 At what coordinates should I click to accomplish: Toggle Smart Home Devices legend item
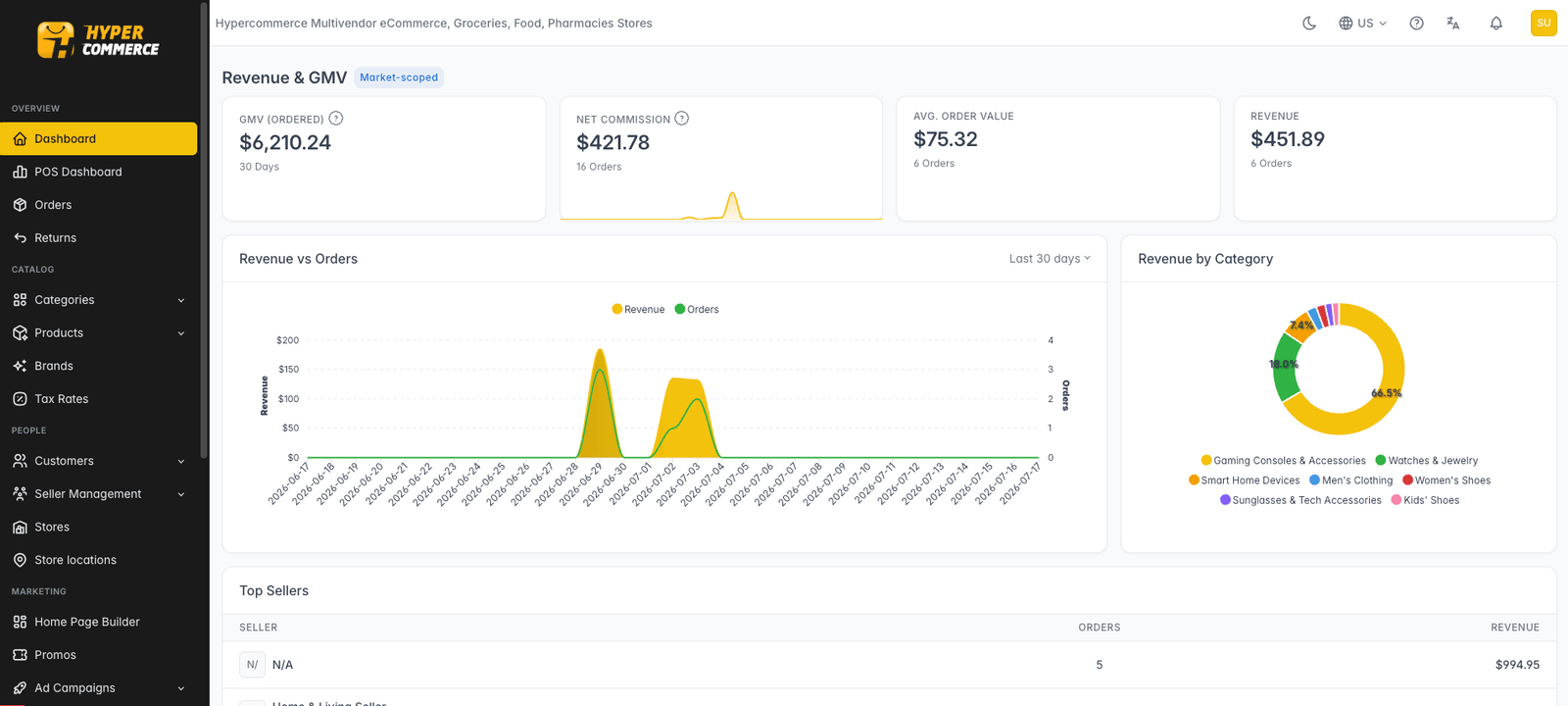click(1244, 480)
